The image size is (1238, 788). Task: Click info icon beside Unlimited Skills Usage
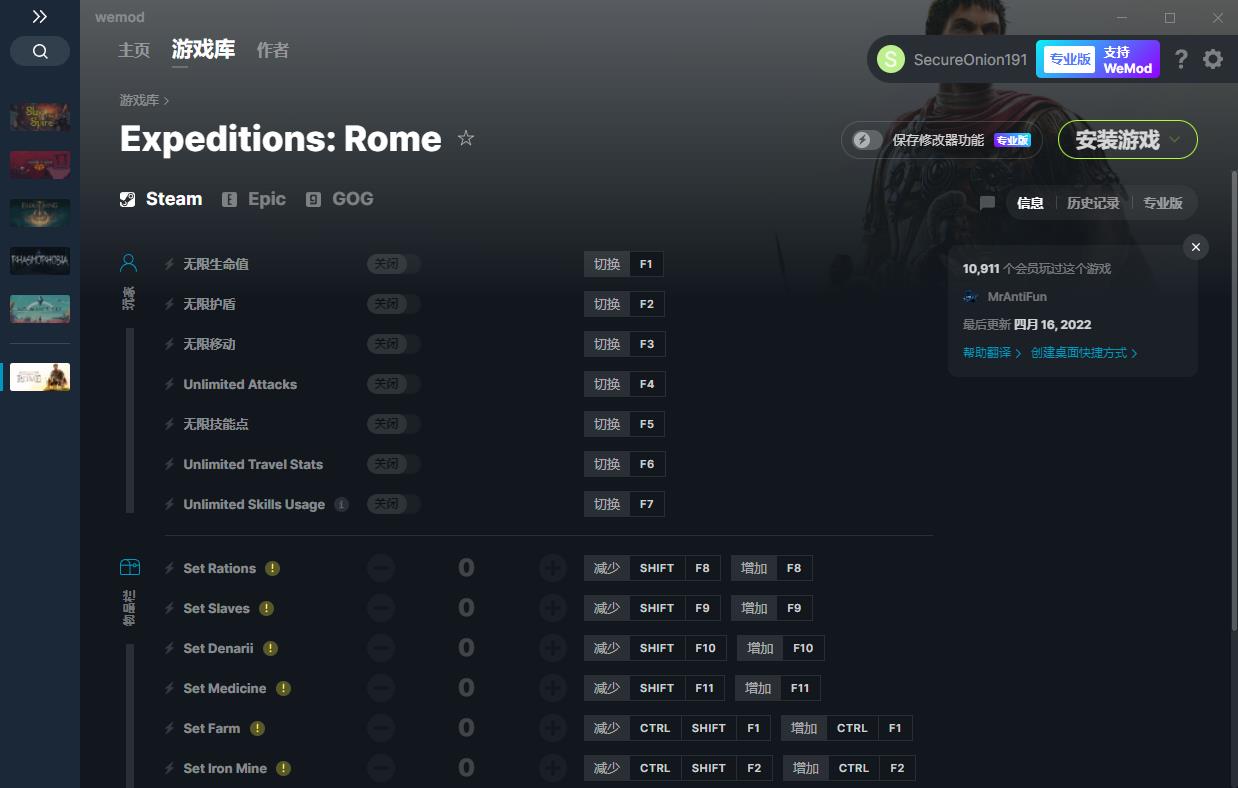(x=341, y=504)
